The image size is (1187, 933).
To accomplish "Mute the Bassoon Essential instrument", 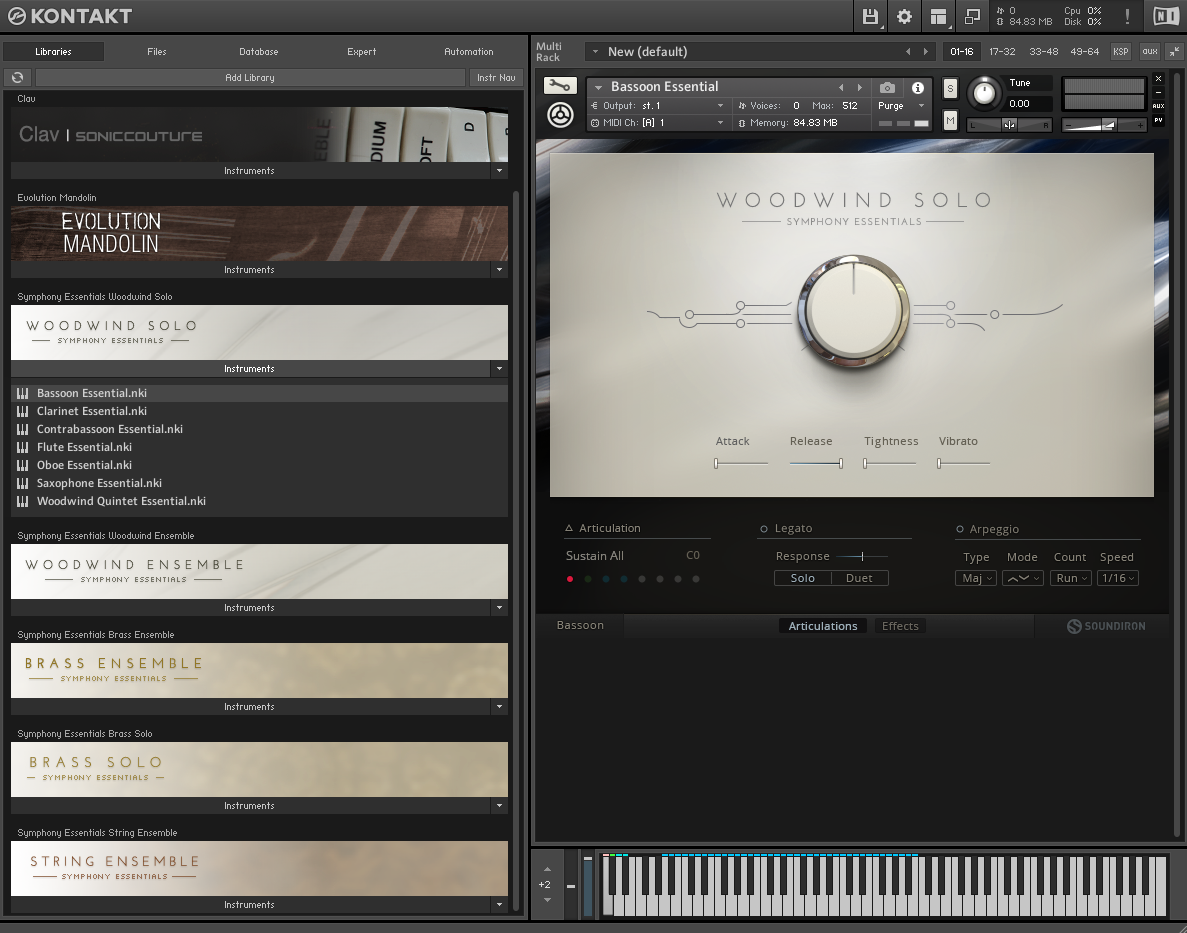I will (x=950, y=120).
